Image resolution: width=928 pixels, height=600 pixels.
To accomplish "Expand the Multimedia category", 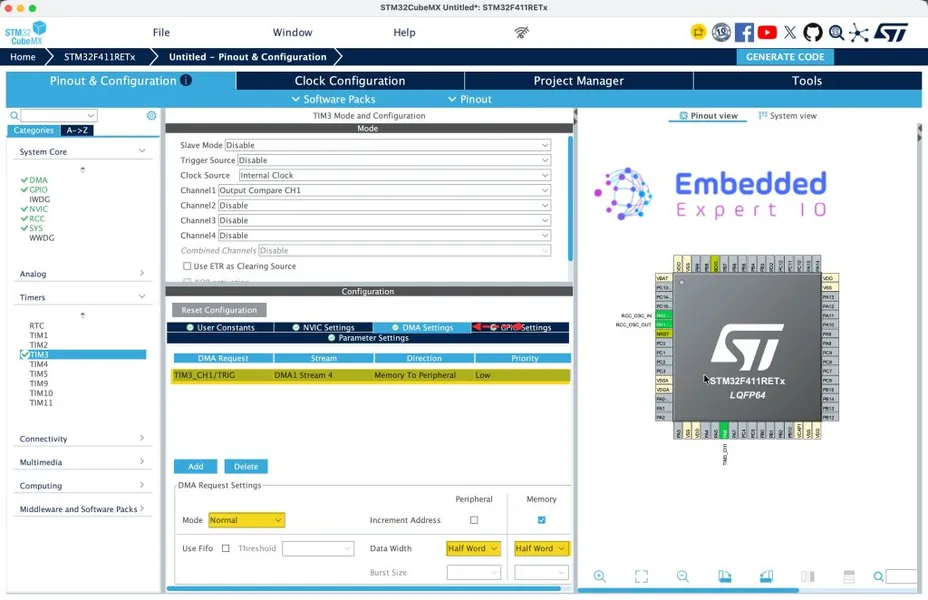I will [x=142, y=462].
